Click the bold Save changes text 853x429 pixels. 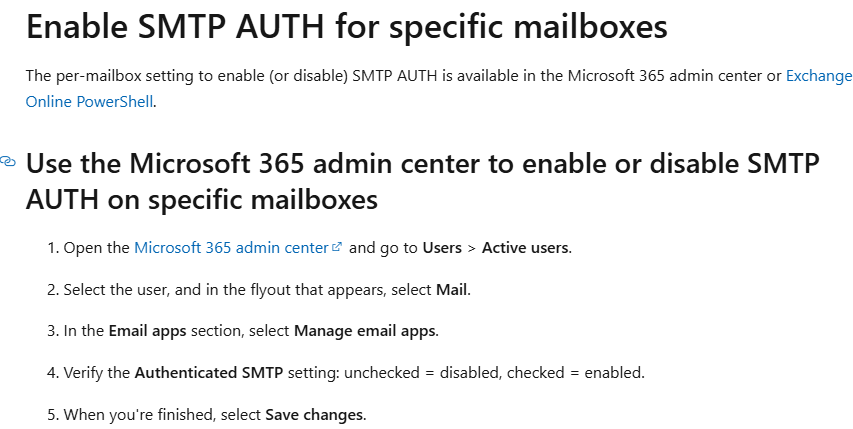(314, 415)
